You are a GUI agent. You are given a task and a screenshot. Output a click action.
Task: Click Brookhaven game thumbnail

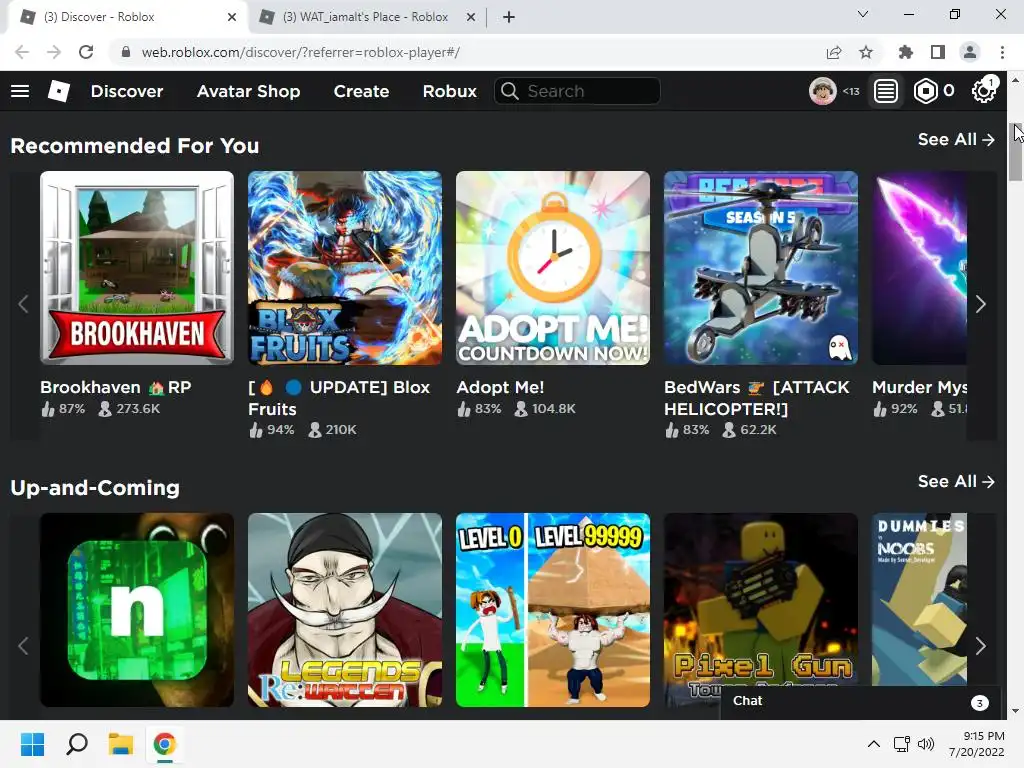[x=137, y=268]
